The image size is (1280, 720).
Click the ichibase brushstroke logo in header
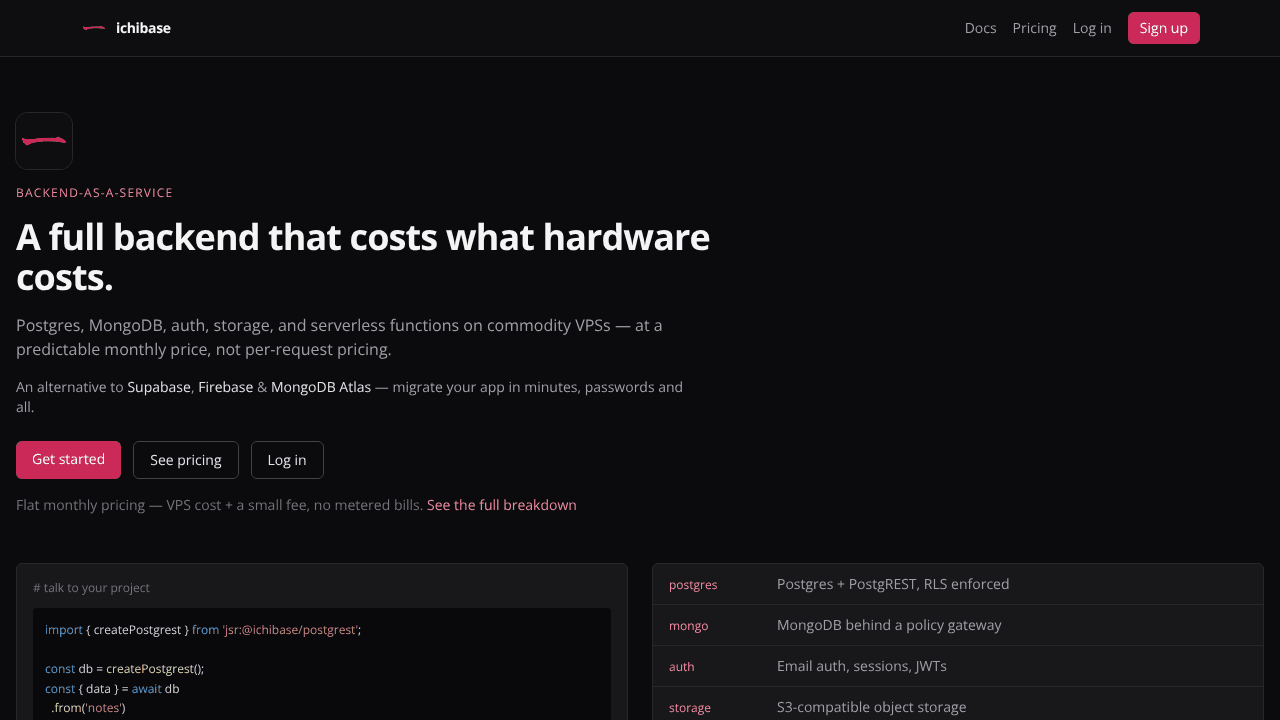click(x=94, y=28)
